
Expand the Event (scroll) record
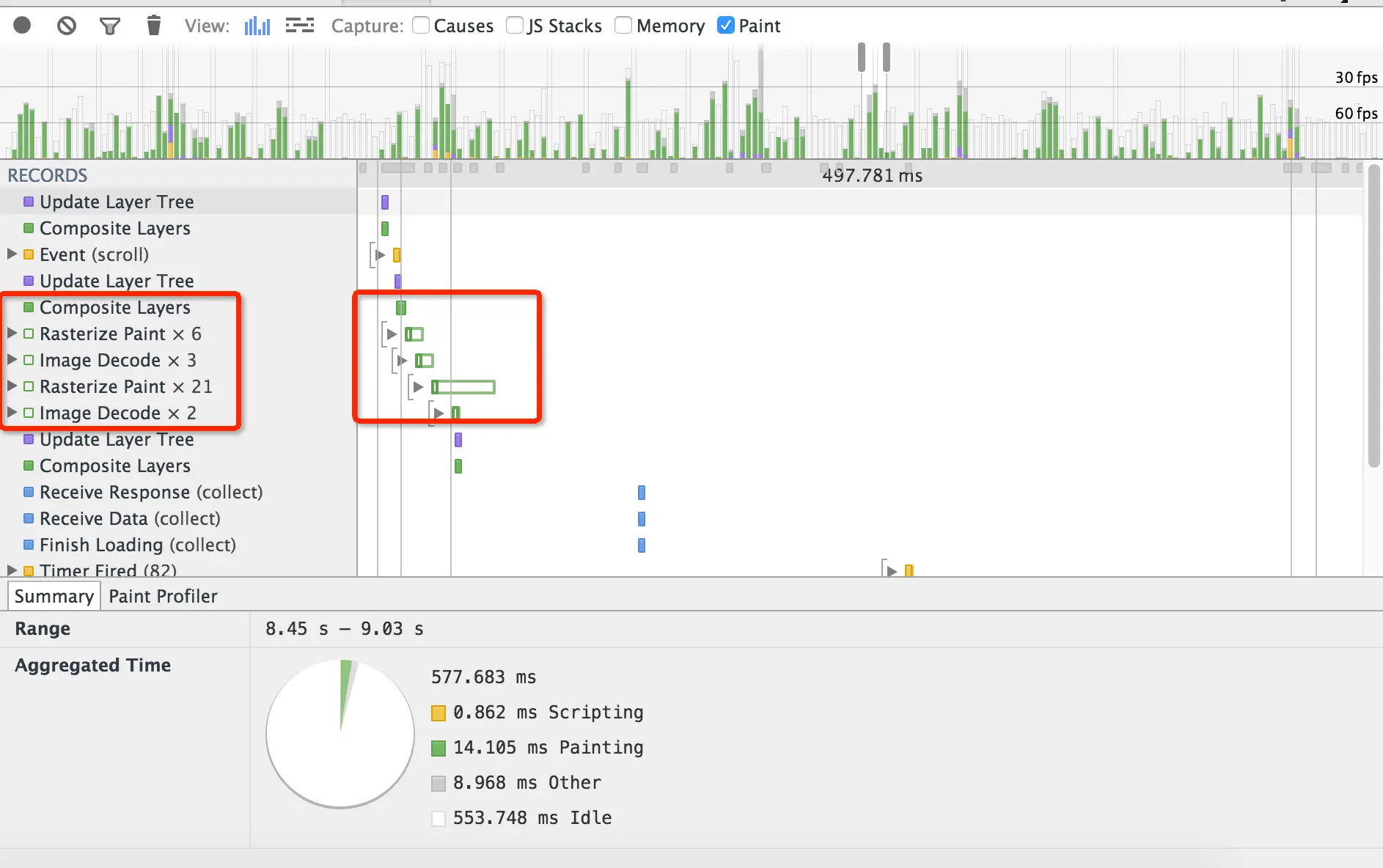pos(12,254)
